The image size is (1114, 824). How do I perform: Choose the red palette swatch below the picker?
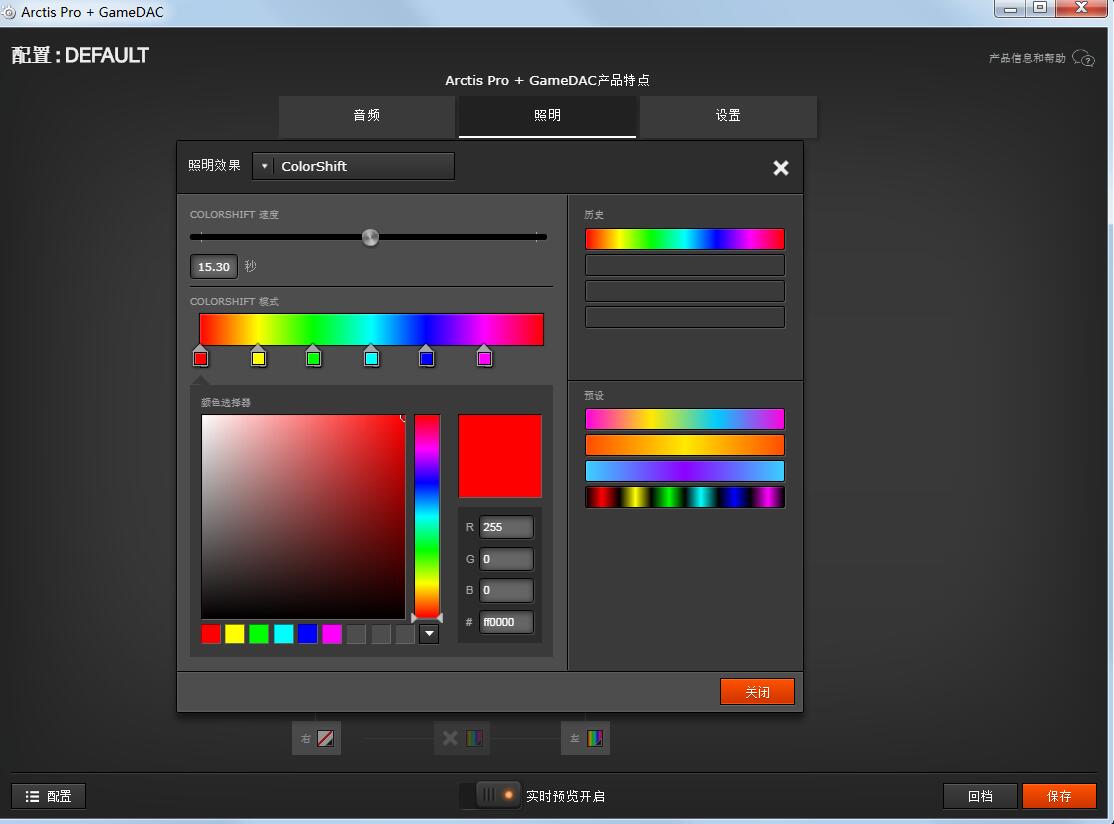point(211,634)
